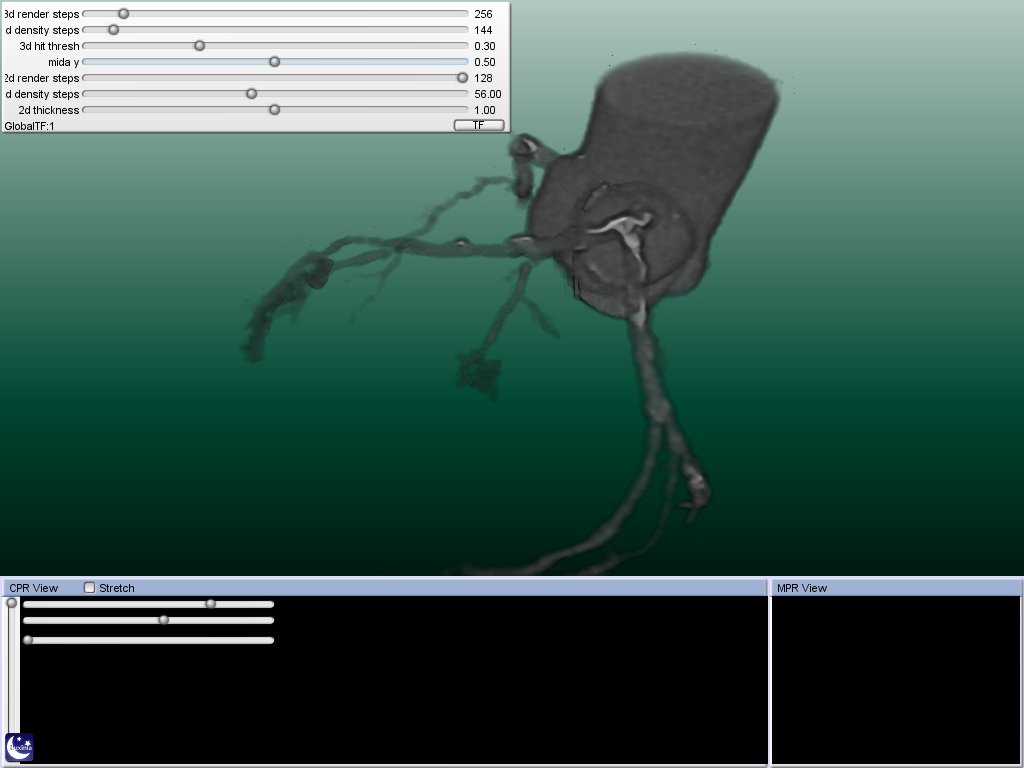Image resolution: width=1024 pixels, height=768 pixels.
Task: Click the 3d density steps slider knob
Action: pyautogui.click(x=113, y=30)
